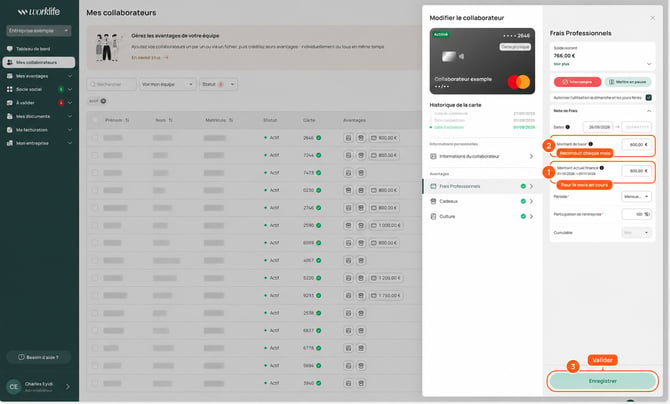
Task: Click the first benefit icon in the card 2590 row
Action: coord(348,225)
